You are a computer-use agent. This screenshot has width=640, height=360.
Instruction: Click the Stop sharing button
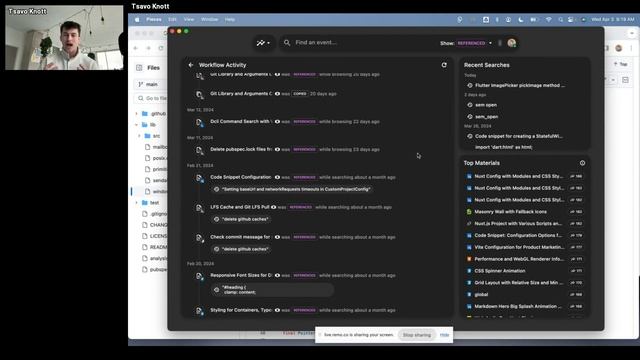(x=417, y=335)
